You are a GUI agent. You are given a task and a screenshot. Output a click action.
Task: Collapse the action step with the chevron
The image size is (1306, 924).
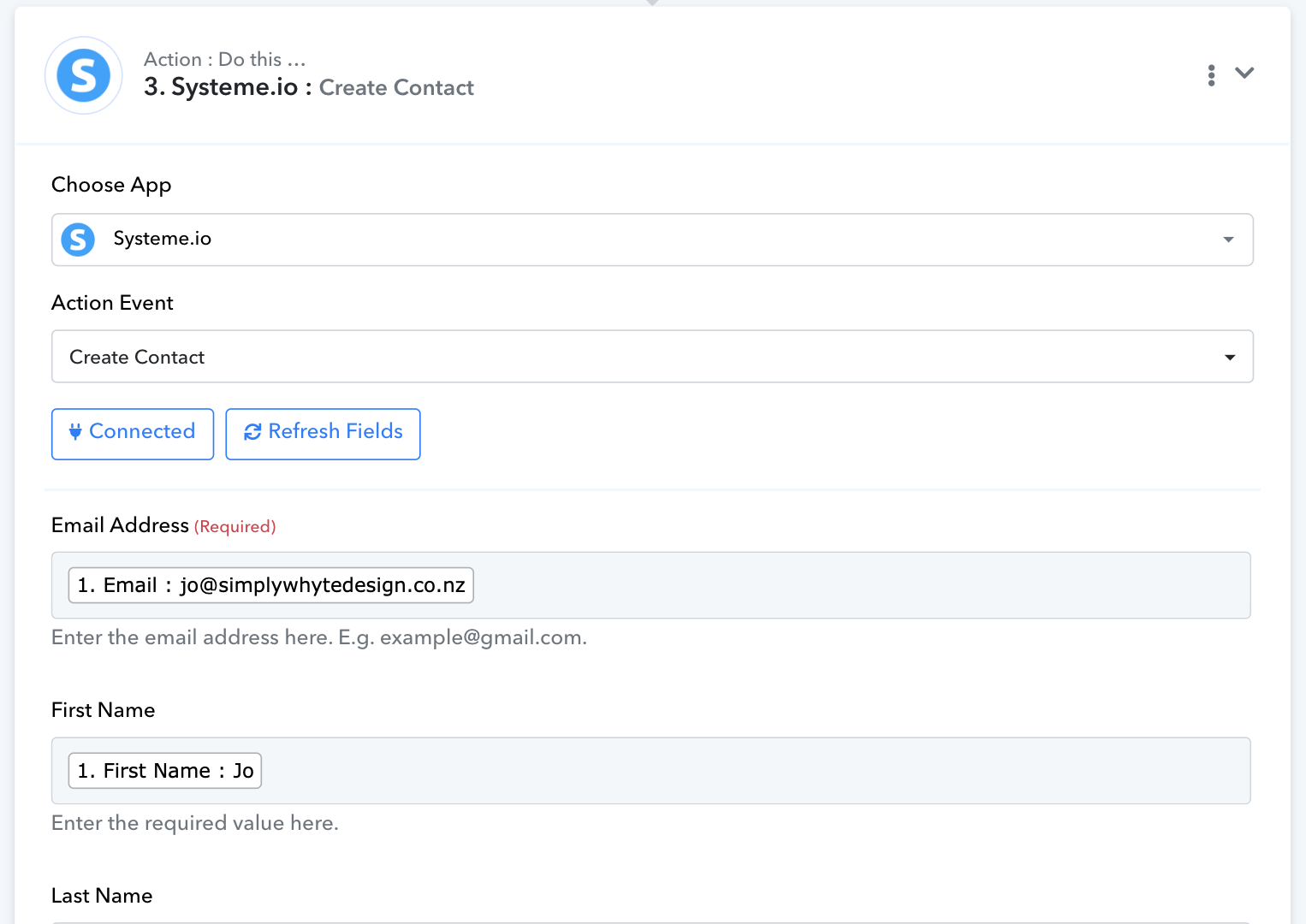(1244, 73)
